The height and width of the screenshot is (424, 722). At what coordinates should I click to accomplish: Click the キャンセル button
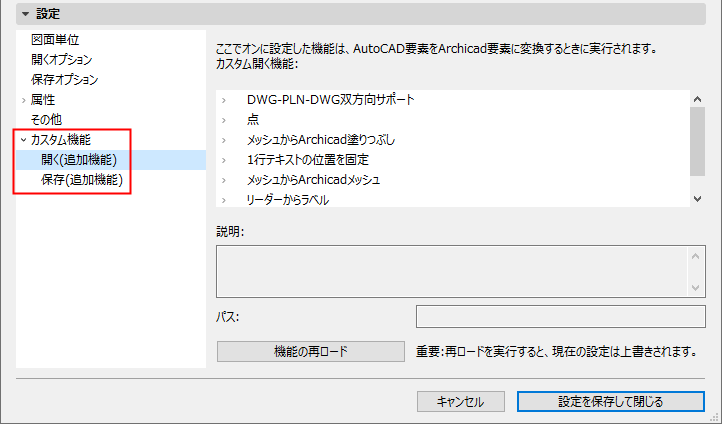[460, 402]
